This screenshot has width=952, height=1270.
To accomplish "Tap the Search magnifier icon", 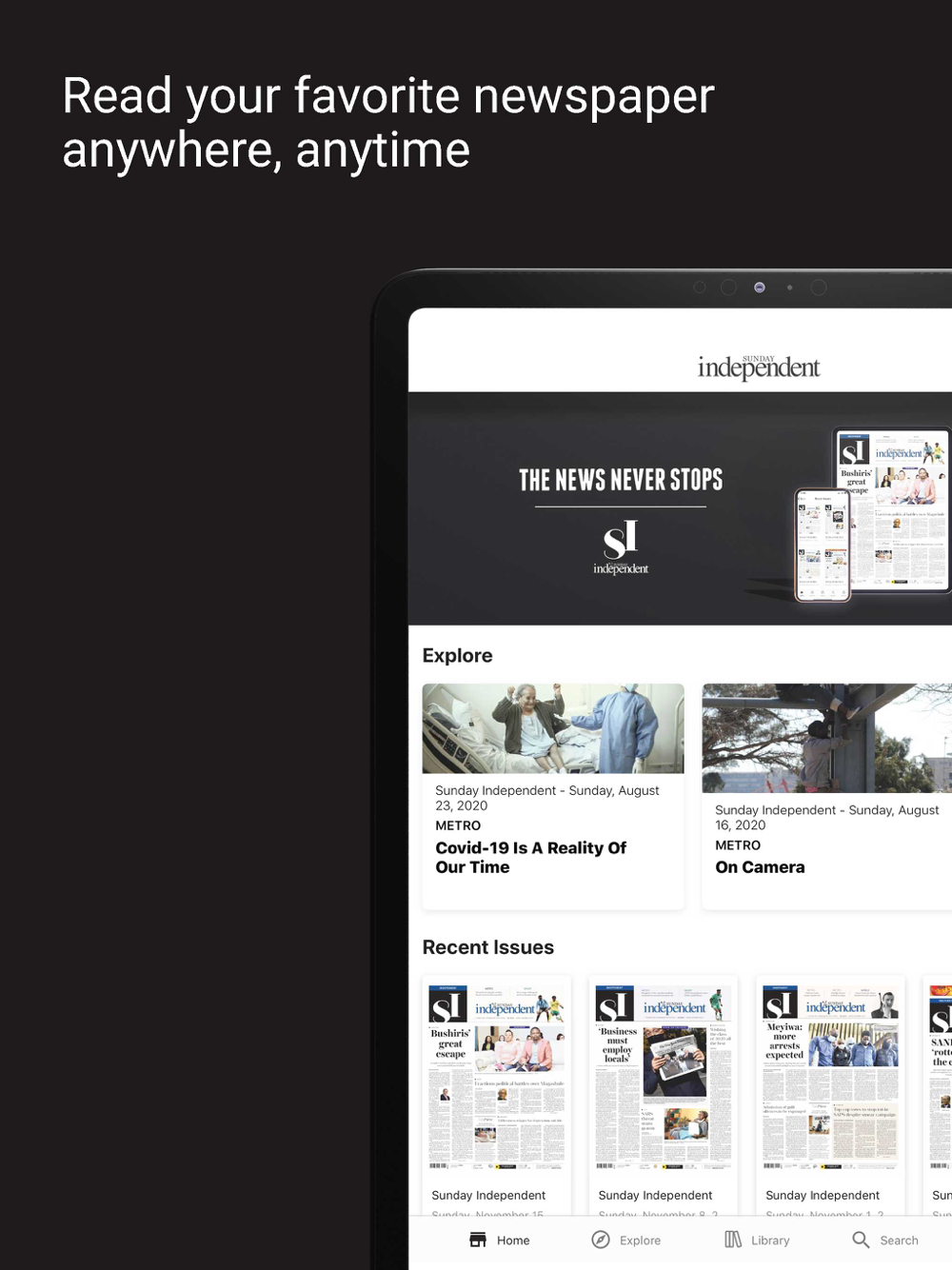I will click(861, 1240).
